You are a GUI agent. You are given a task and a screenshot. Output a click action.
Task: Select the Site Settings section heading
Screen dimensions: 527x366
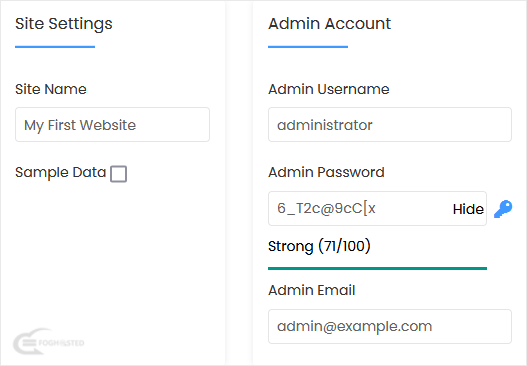point(64,24)
